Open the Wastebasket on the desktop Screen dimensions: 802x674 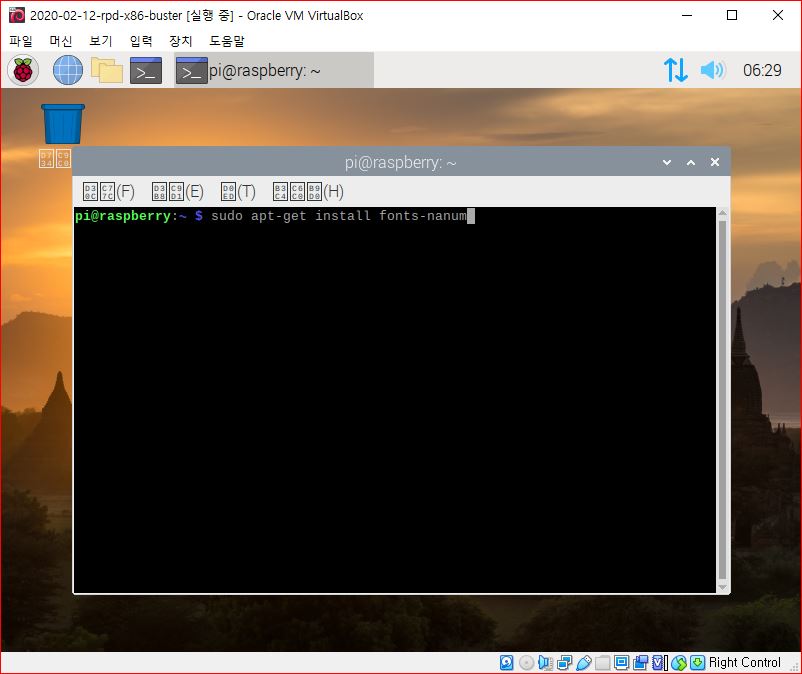62,118
